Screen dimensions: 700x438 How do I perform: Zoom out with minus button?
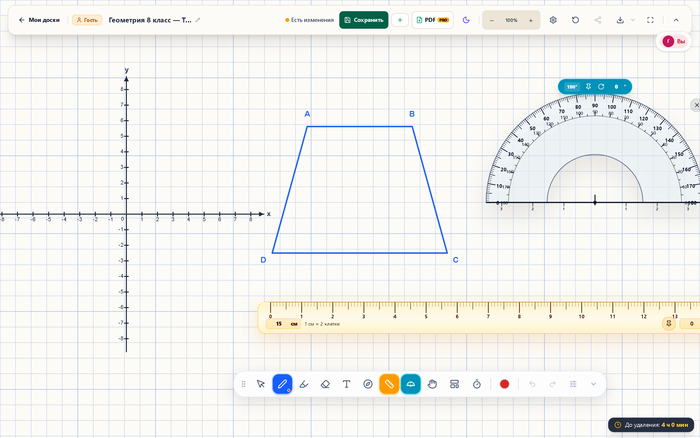point(492,21)
